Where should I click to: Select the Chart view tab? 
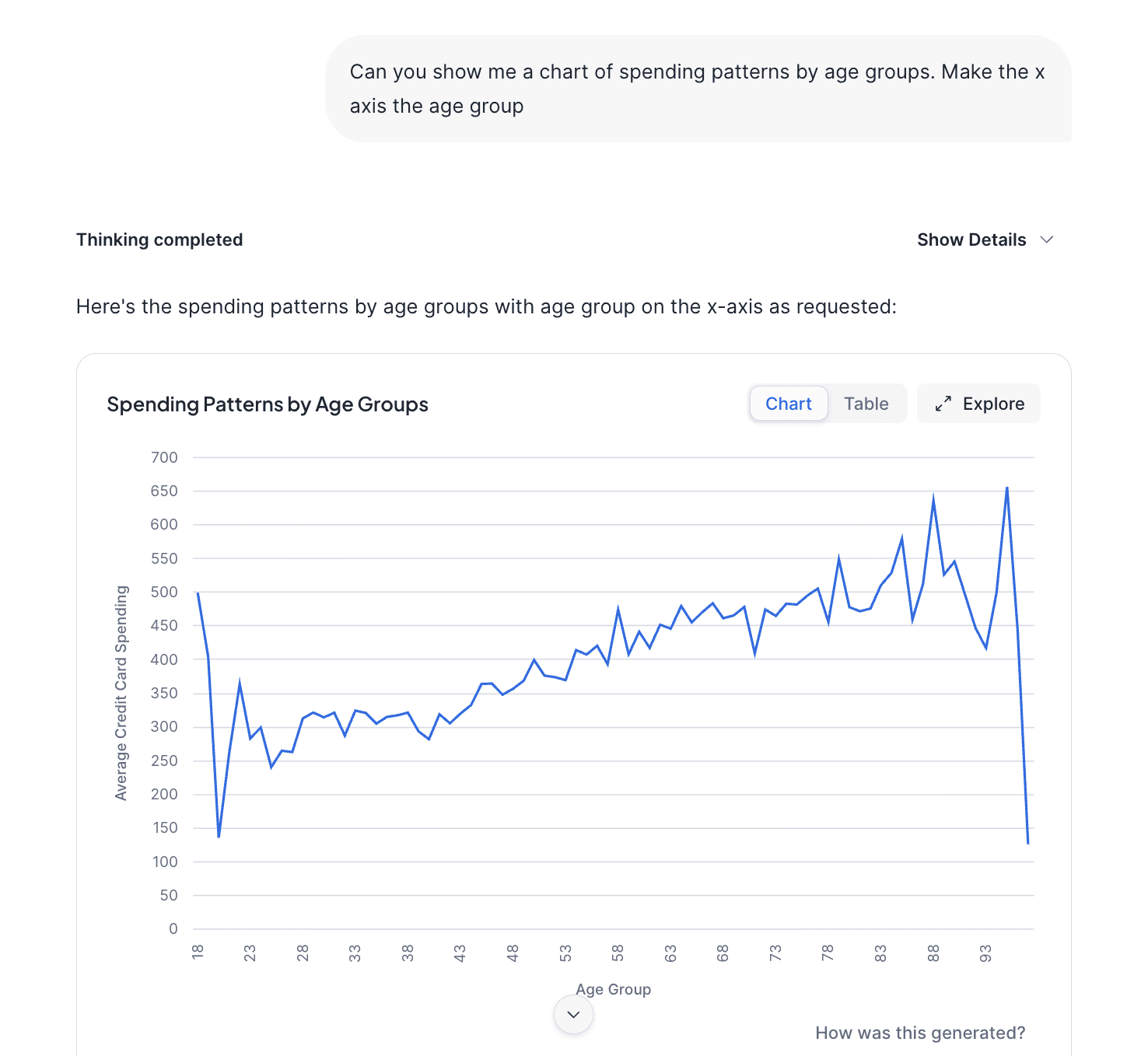[788, 404]
